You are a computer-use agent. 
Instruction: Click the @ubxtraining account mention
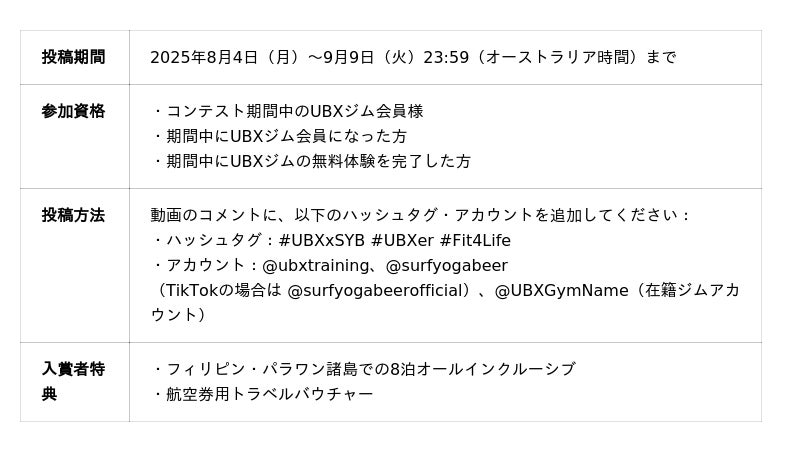315,266
